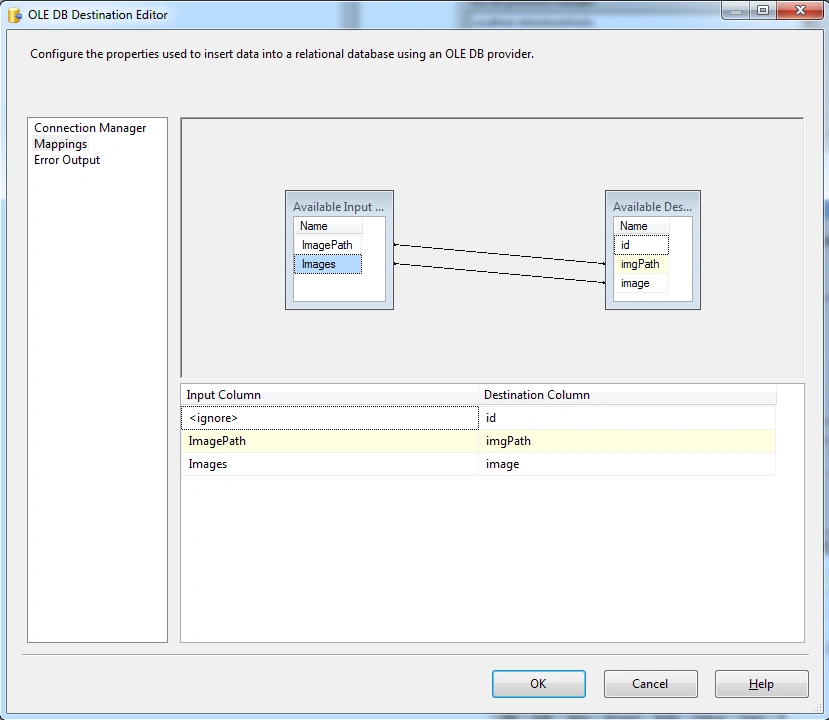Screen dimensions: 829x720
Task: Select ImagePath in Available Input Columns box
Action: (x=327, y=245)
